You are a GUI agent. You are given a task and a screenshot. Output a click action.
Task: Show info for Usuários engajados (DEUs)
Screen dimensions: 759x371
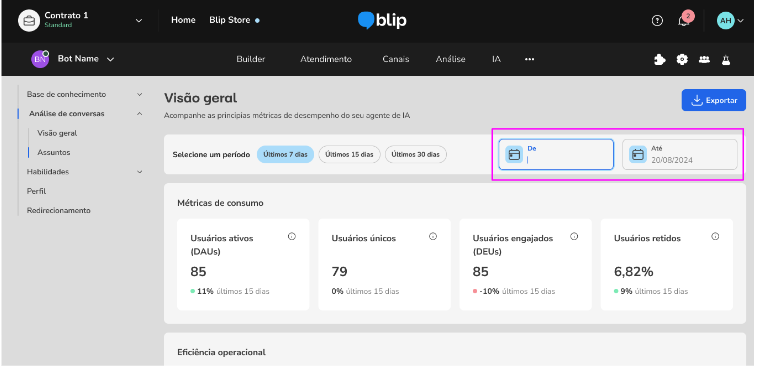pos(574,236)
